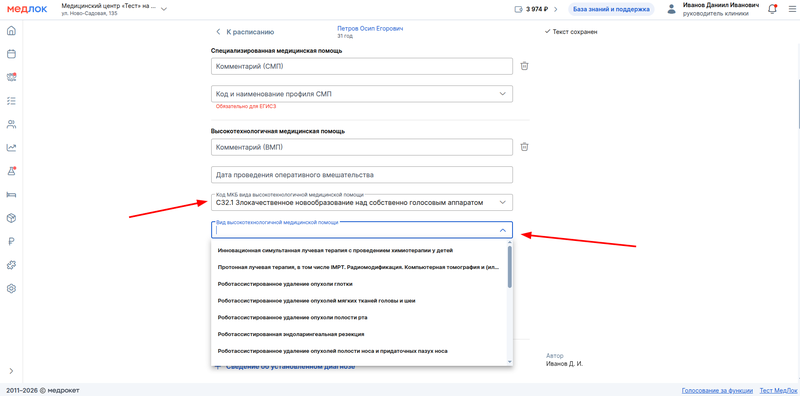Open the notifications bell icon

(x=772, y=9)
